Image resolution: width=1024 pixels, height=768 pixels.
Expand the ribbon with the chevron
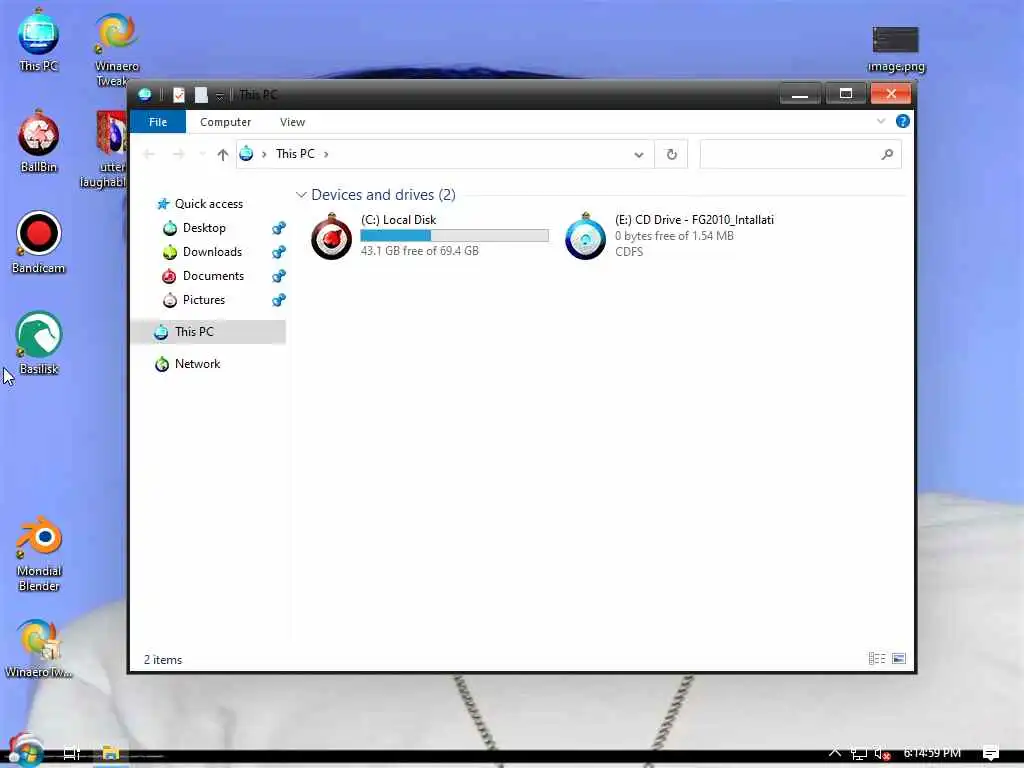881,121
